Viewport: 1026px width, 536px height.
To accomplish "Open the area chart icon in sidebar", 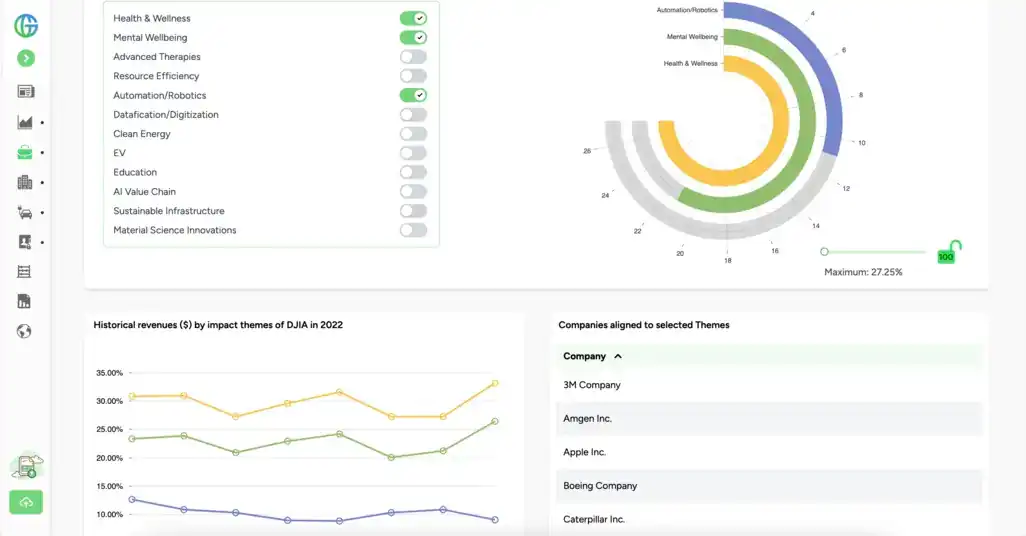I will pos(26,123).
